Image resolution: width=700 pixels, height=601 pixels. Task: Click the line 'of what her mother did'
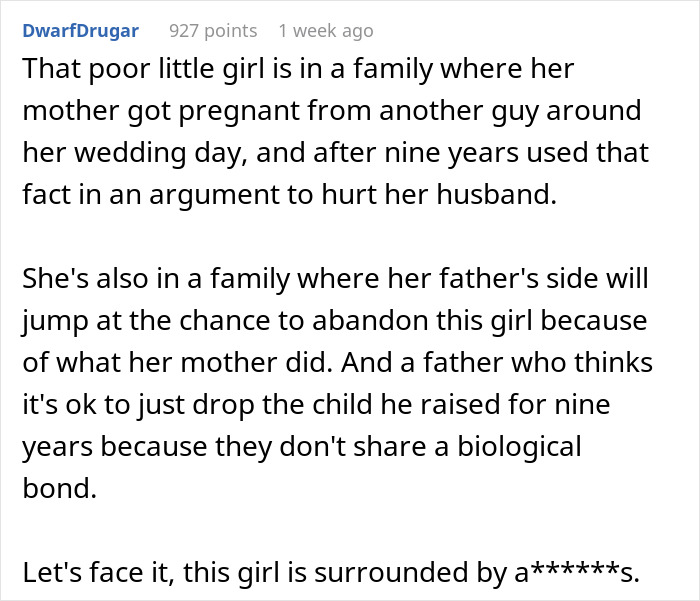click(x=338, y=362)
